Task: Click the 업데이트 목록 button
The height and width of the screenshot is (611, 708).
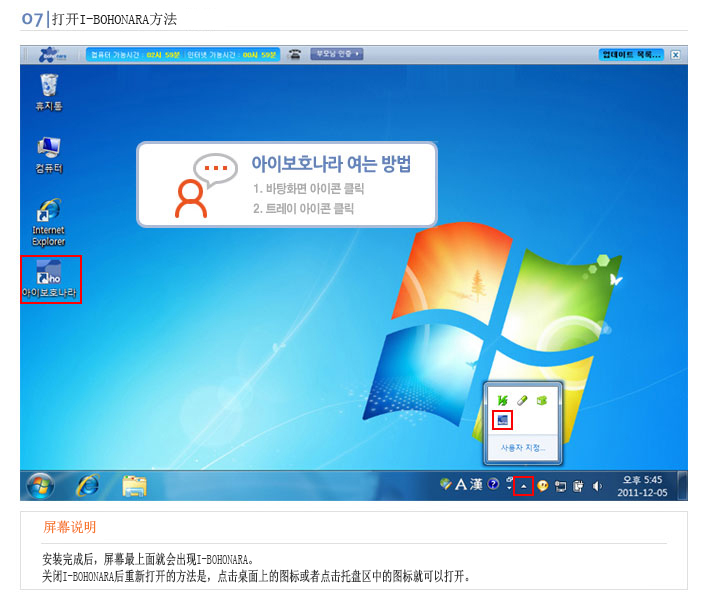Action: 631,55
